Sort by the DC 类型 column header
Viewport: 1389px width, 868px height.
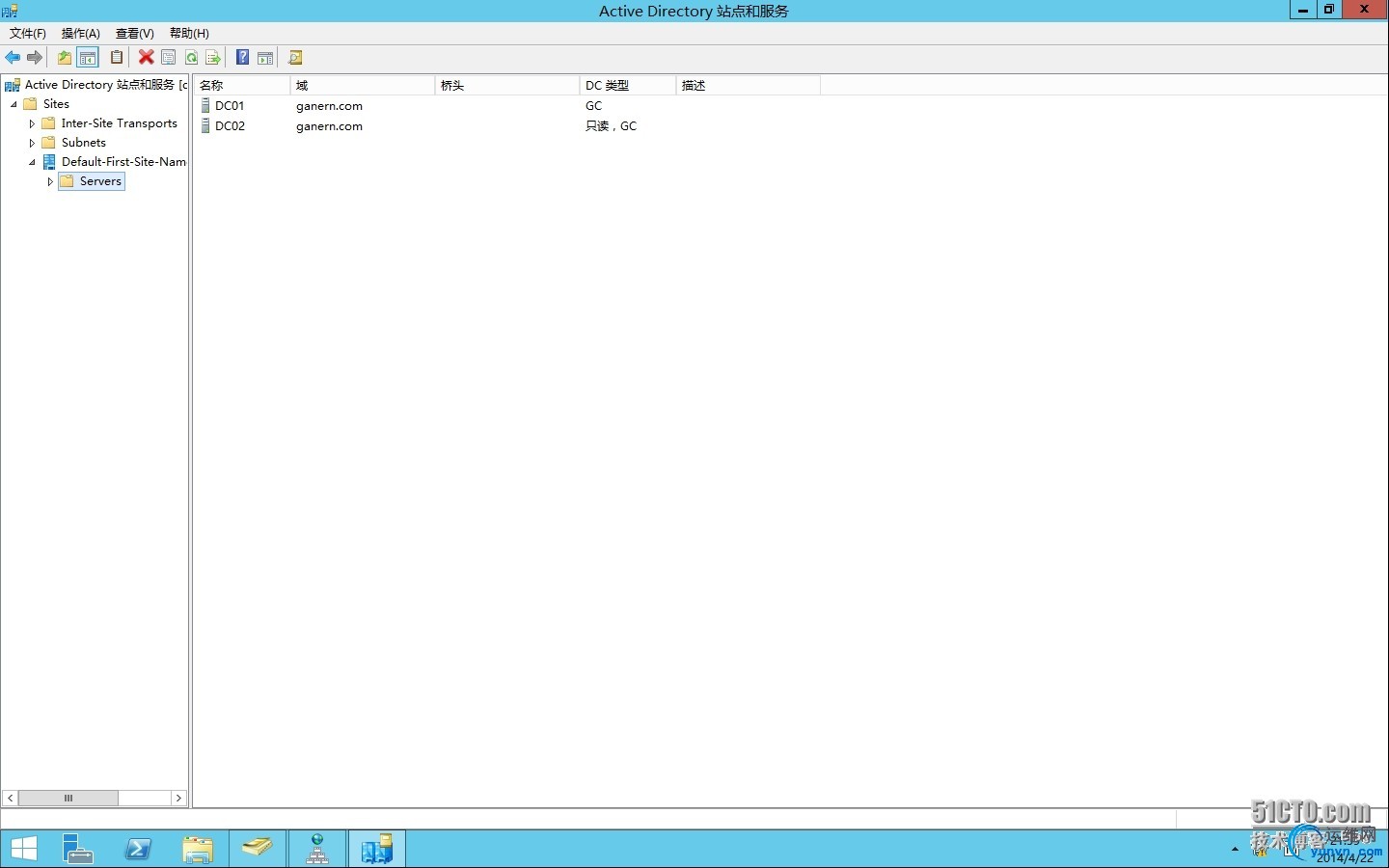(628, 85)
